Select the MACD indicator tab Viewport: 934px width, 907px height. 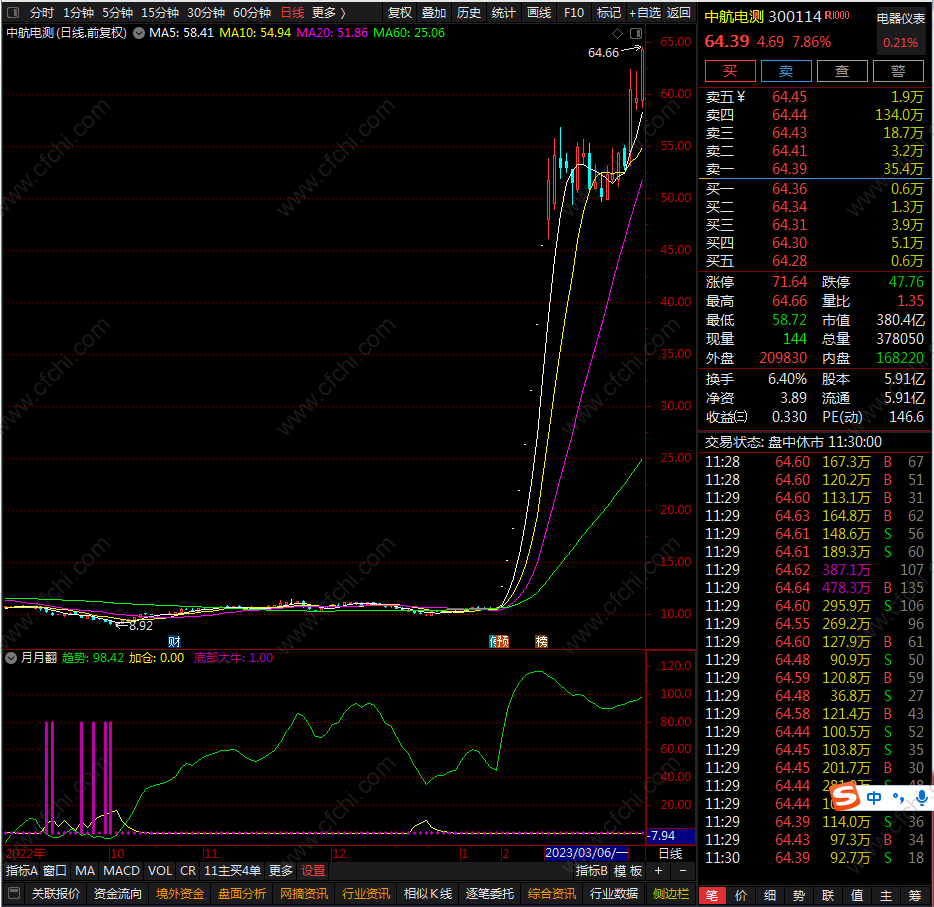[x=122, y=871]
